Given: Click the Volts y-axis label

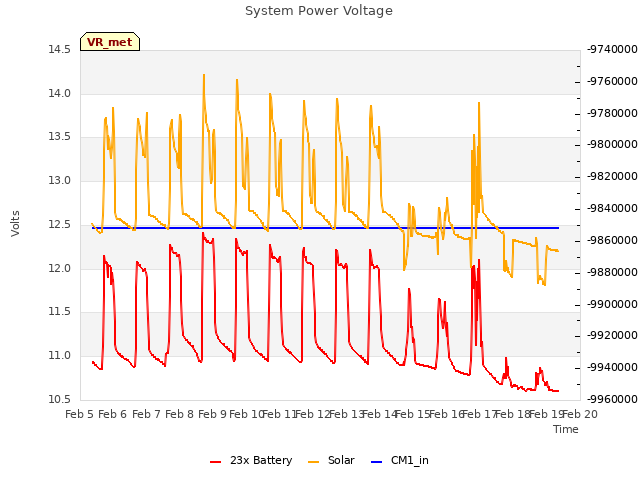Looking at the screenshot, I should pyautogui.click(x=16, y=223).
